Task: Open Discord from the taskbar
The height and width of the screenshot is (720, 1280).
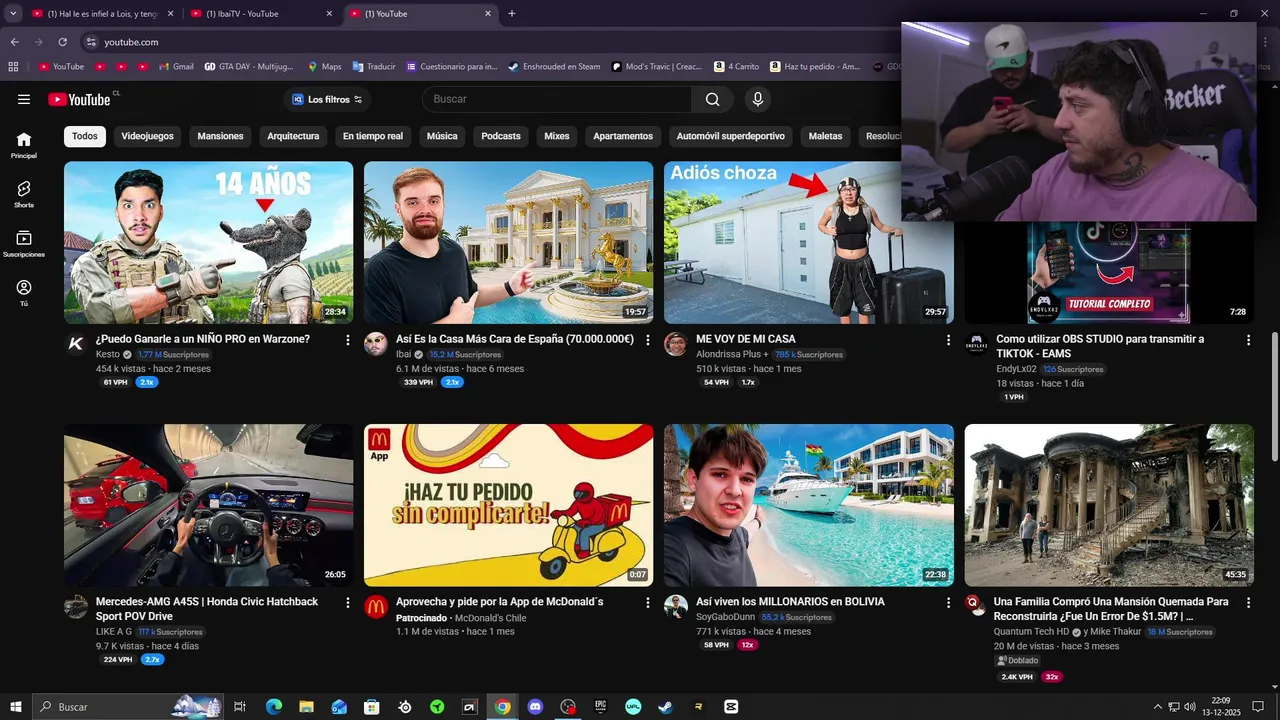Action: coord(535,707)
